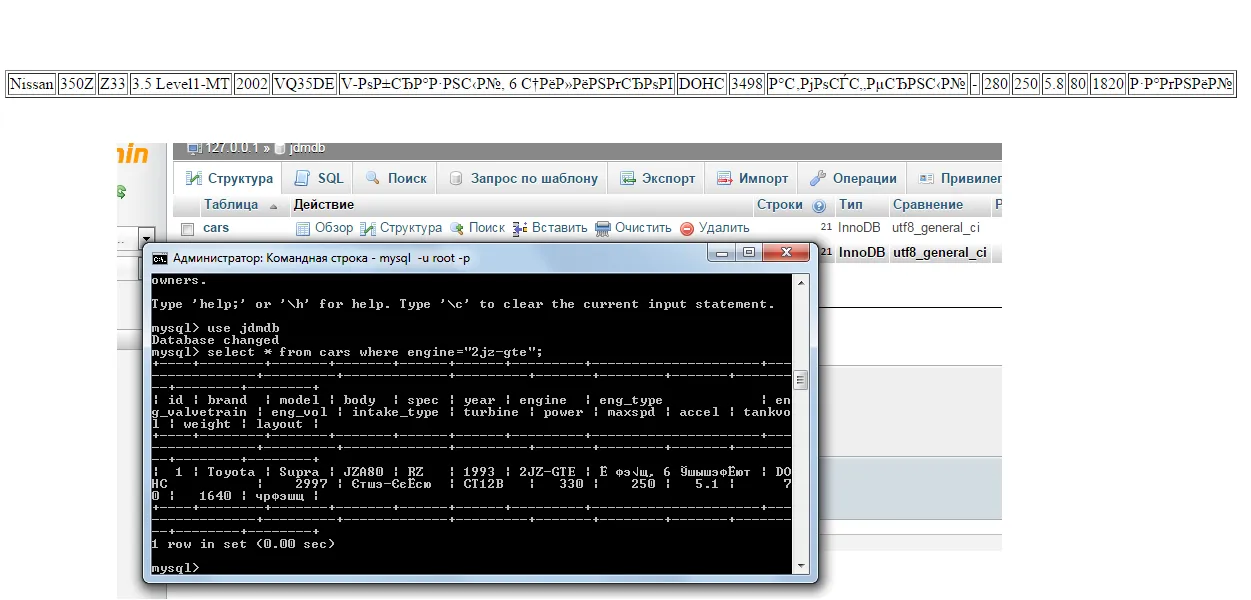Image resolution: width=1251 pixels, height=600 pixels.
Task: Open the SQL tab in phpMyAdmin
Action: pyautogui.click(x=319, y=179)
